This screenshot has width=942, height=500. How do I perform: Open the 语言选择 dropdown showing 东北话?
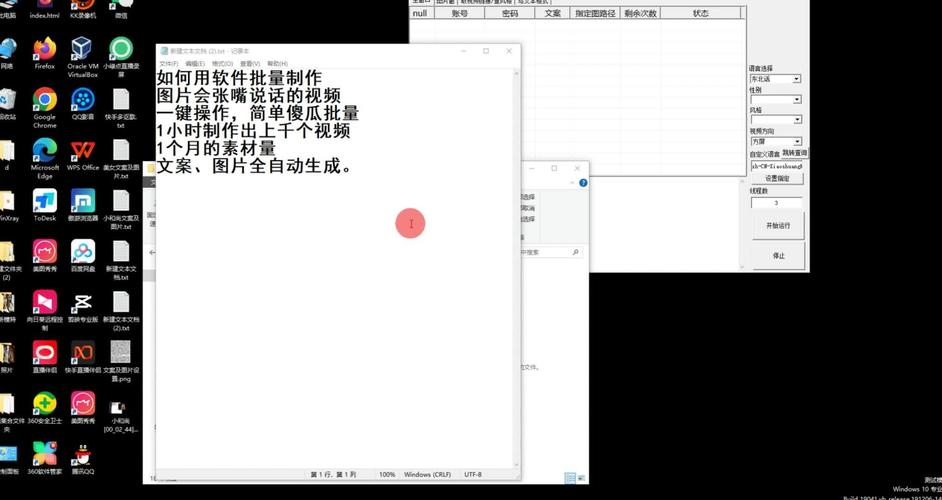point(775,79)
